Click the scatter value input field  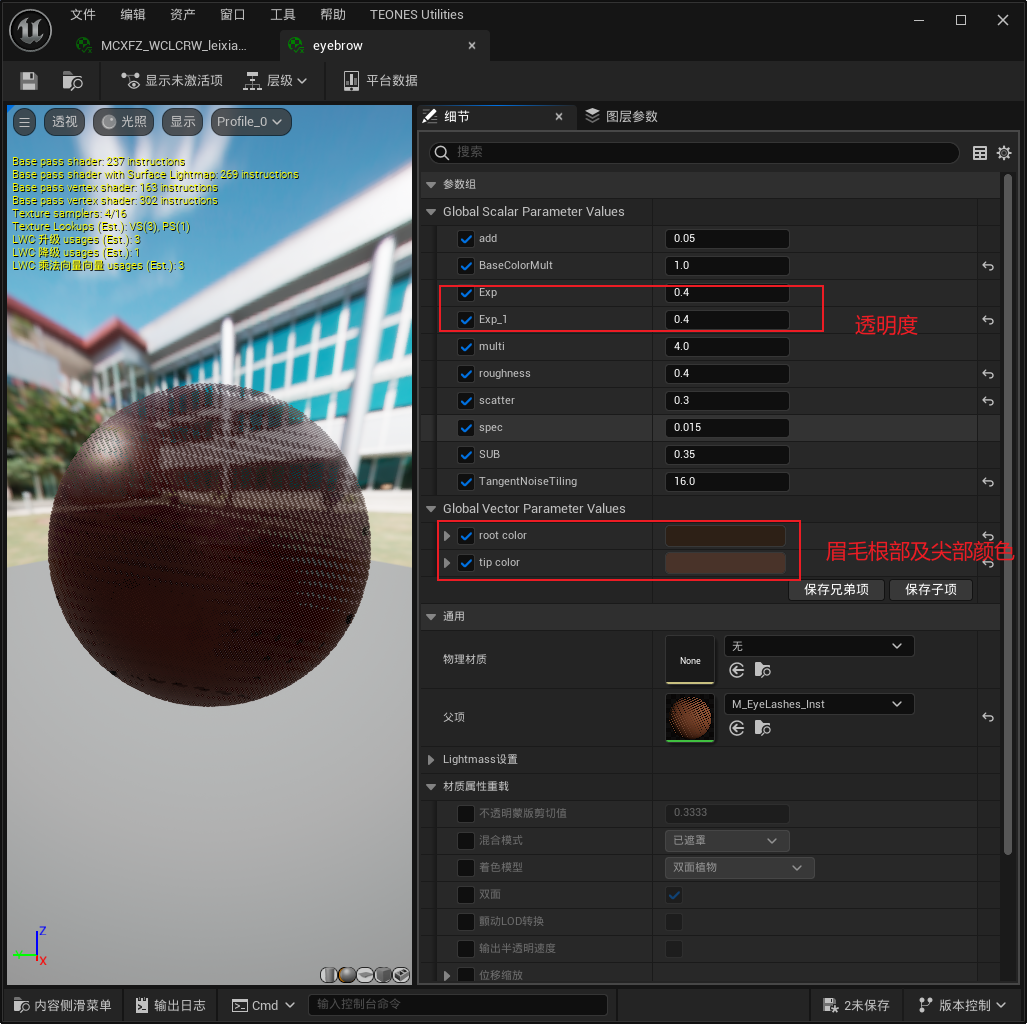pos(727,401)
